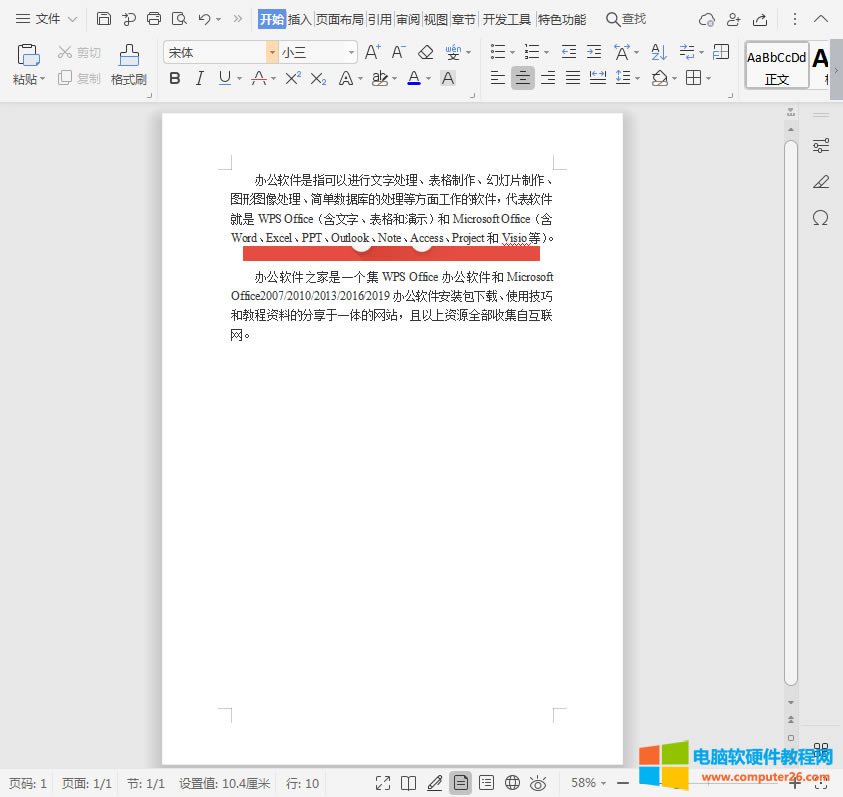Toggle the bulleted list
The height and width of the screenshot is (797, 843).
click(x=497, y=52)
